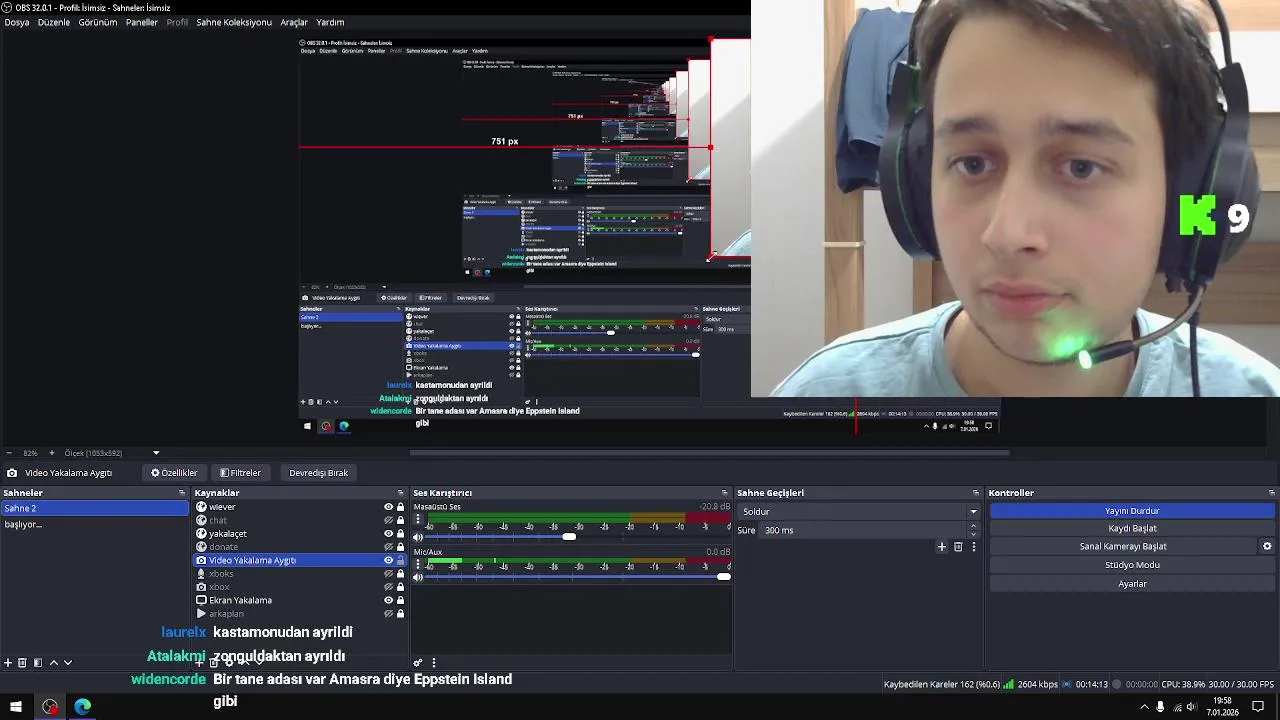Open audio mixer menu dots at bottom
1280x720 pixels.
click(x=433, y=662)
